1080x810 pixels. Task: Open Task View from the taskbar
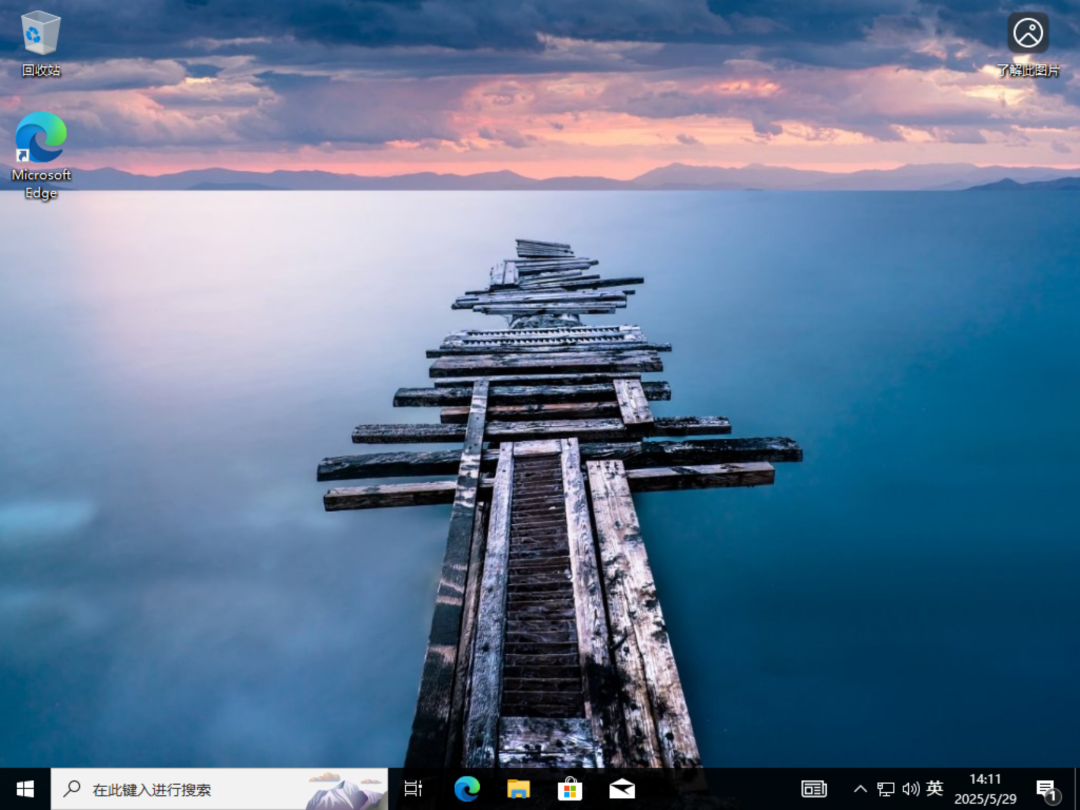click(413, 789)
